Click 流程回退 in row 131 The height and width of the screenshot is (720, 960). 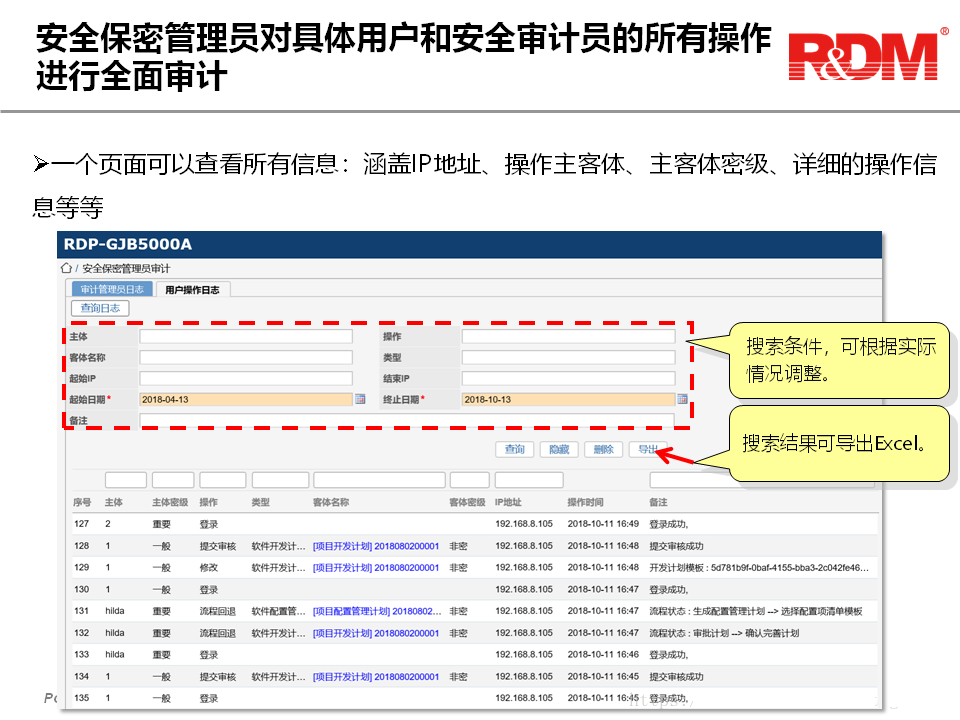[217, 611]
